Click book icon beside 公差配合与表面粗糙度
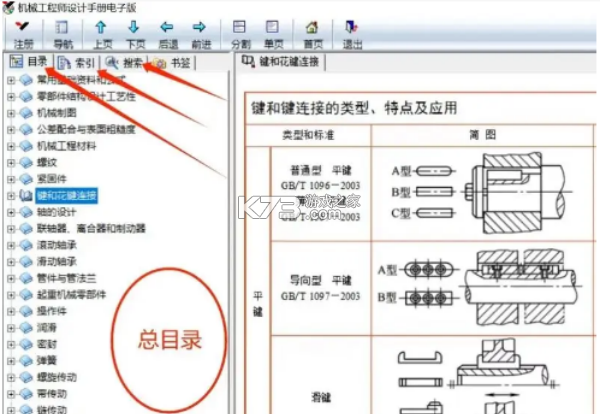 (26, 129)
